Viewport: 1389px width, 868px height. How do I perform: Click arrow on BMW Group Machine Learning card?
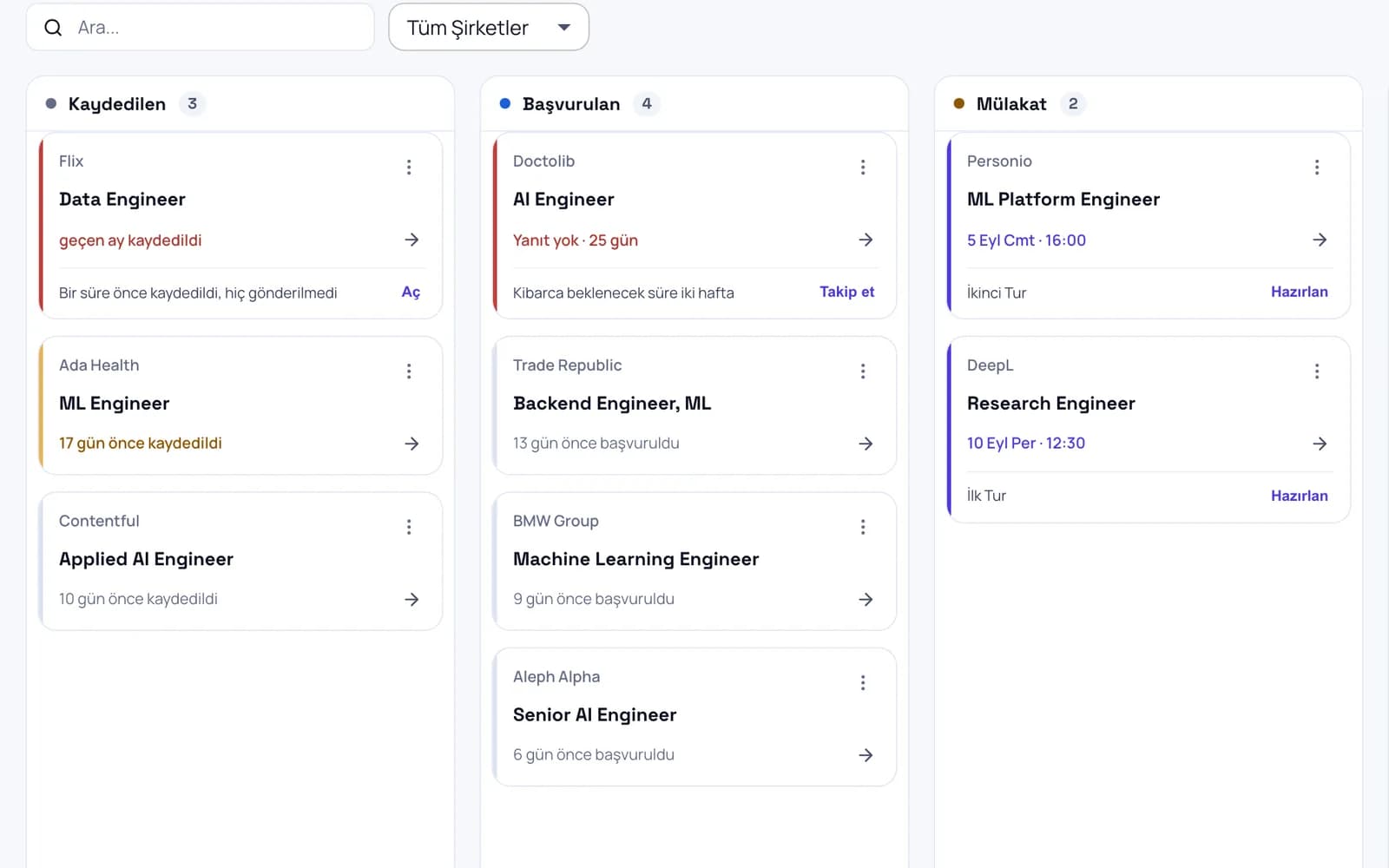coord(866,599)
